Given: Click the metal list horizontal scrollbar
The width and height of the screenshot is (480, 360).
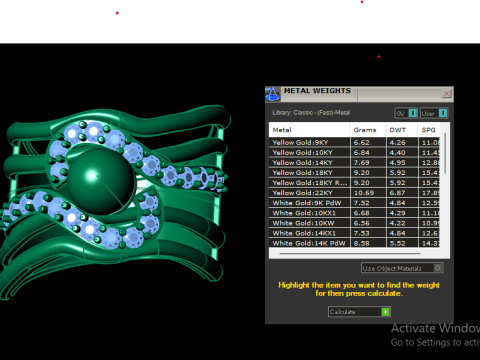Looking at the screenshot, I should pos(350,253).
